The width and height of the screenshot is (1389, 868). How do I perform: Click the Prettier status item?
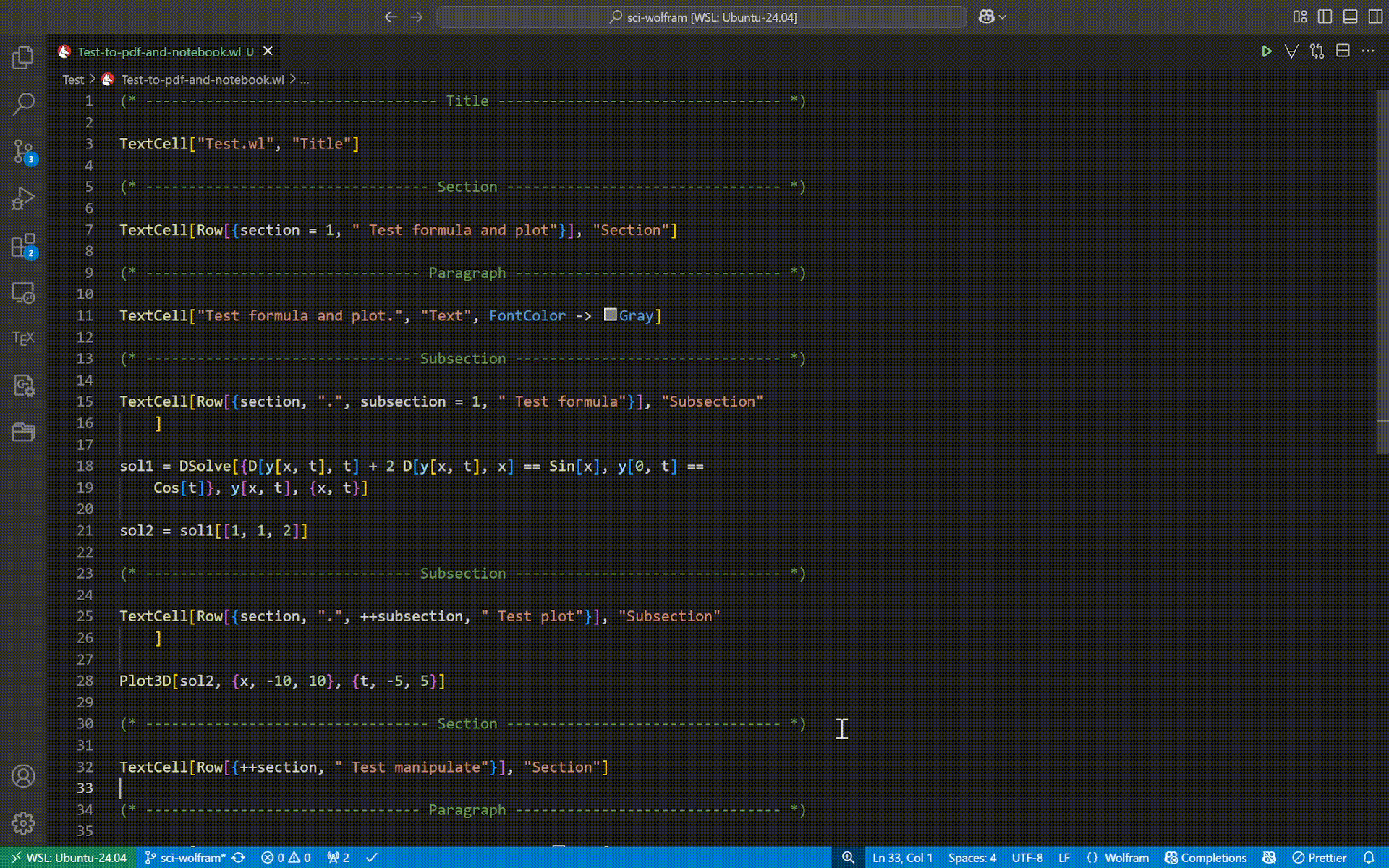tap(1320, 858)
